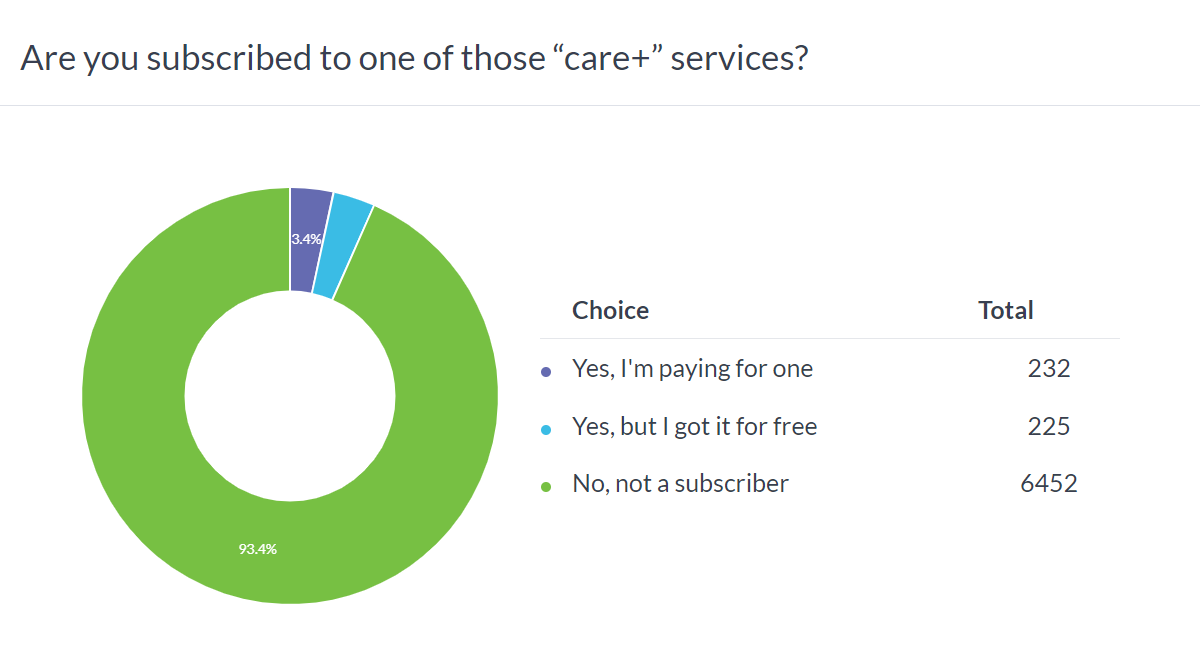The image size is (1200, 660).
Task: Select "No, not a subscriber" row
Action: tap(830, 484)
